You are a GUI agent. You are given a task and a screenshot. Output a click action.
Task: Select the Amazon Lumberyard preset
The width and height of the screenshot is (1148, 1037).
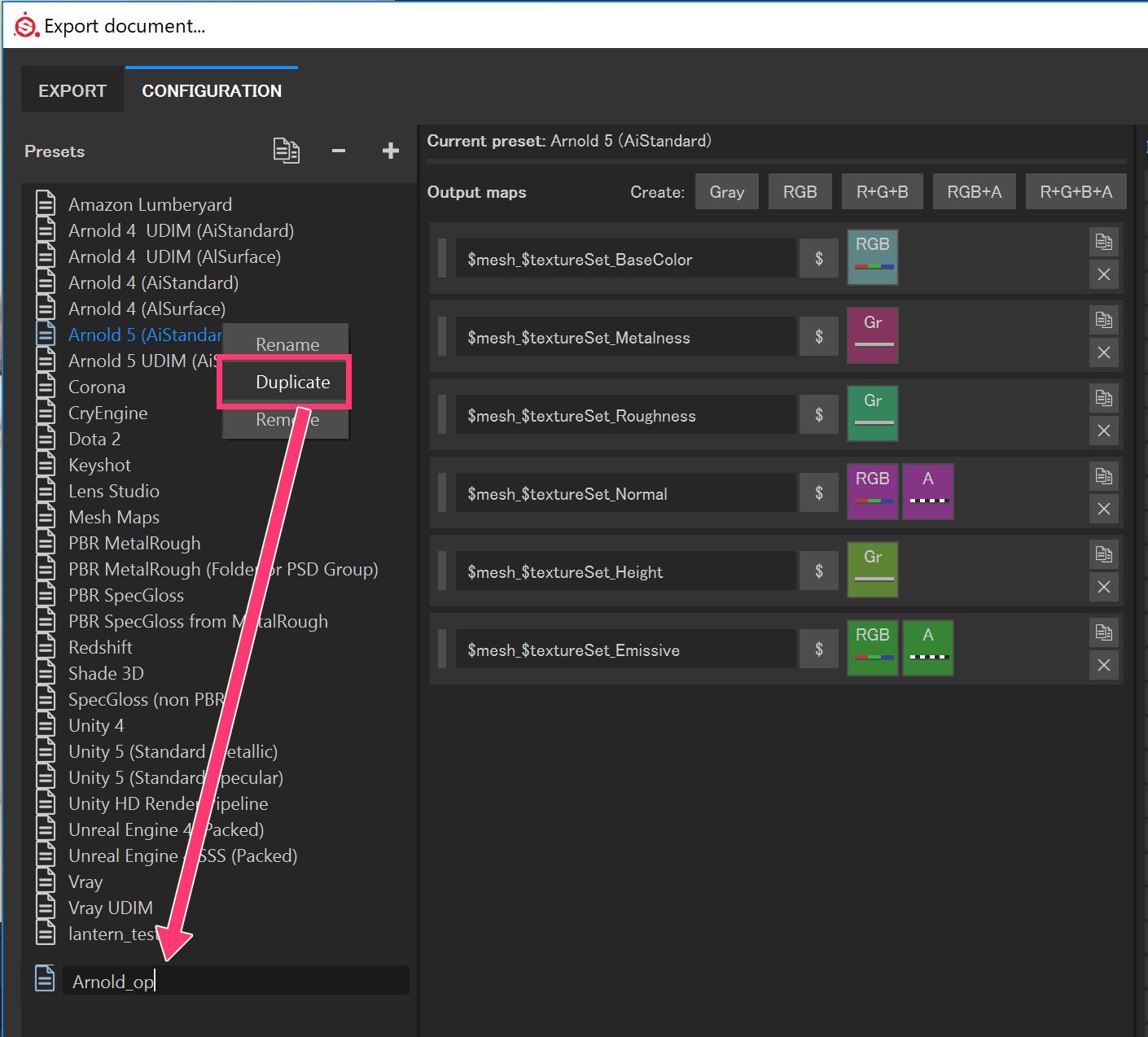(150, 204)
